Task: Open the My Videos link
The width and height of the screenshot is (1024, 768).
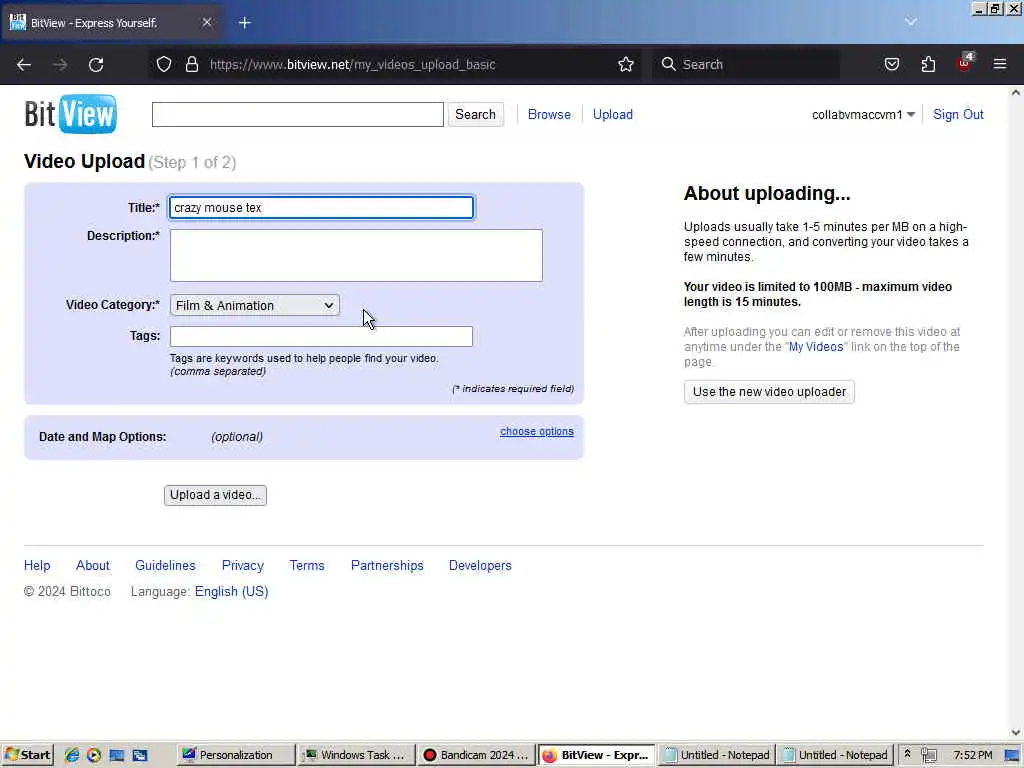Action: (816, 347)
